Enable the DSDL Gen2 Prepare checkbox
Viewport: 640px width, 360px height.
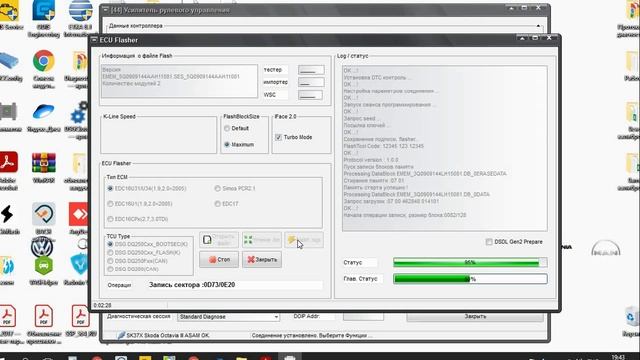pyautogui.click(x=489, y=242)
